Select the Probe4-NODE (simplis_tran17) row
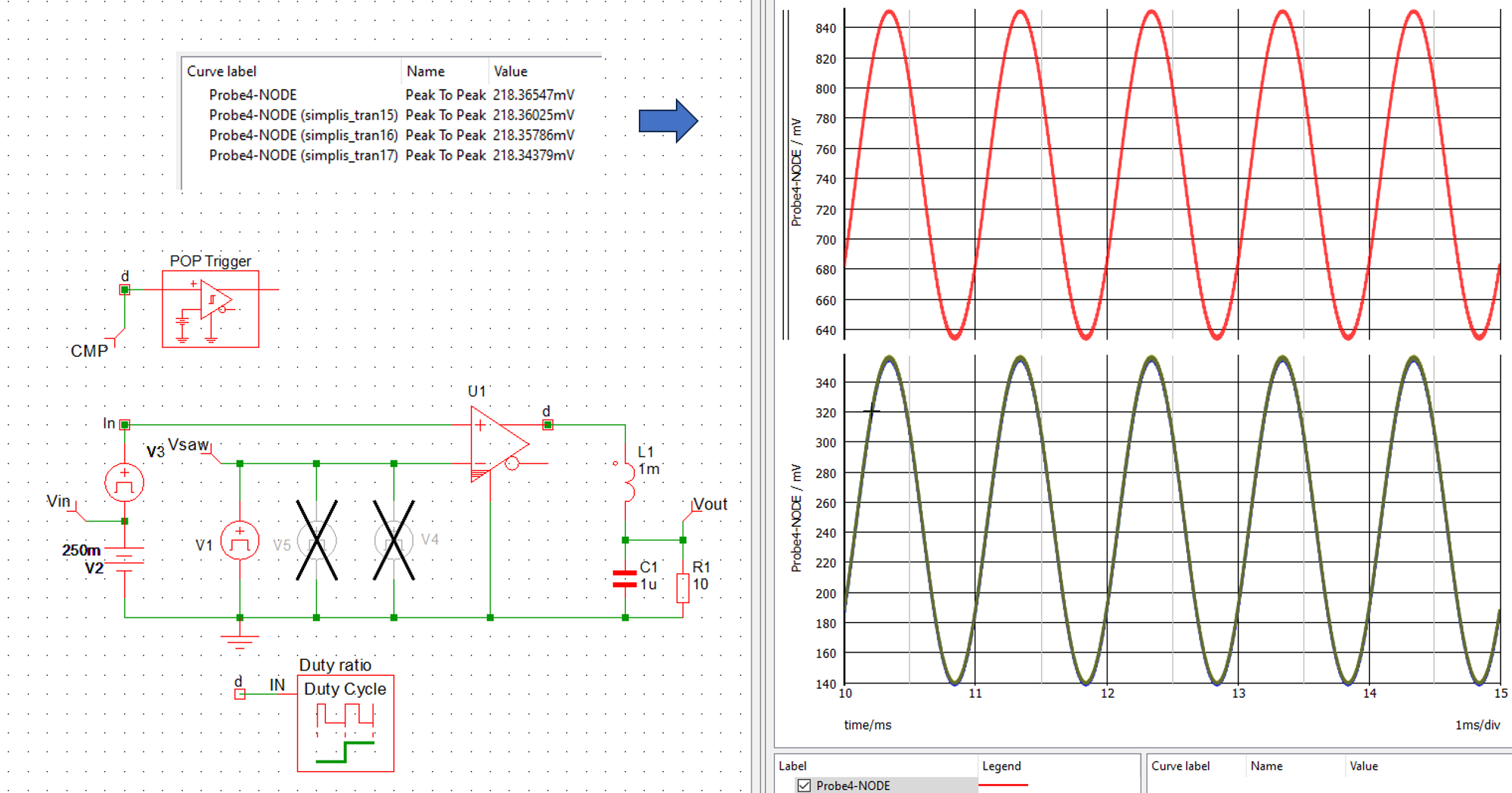Viewport: 1512px width, 793px height. pos(391,155)
